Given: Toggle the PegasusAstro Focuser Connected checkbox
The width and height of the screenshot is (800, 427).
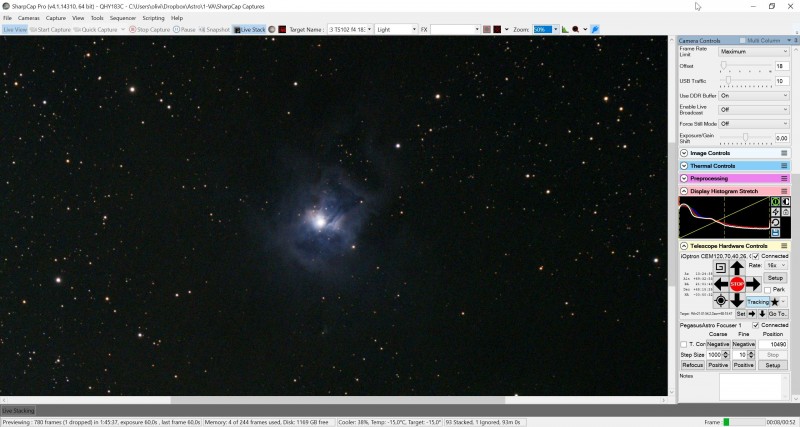Looking at the screenshot, I should tap(756, 325).
